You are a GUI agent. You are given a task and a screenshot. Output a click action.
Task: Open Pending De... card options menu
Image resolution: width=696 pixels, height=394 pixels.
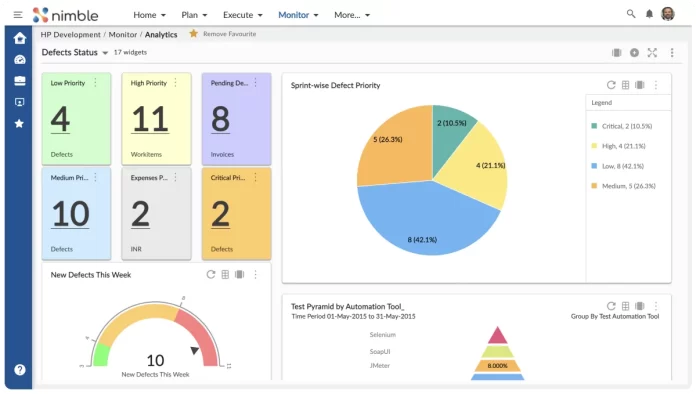(255, 83)
